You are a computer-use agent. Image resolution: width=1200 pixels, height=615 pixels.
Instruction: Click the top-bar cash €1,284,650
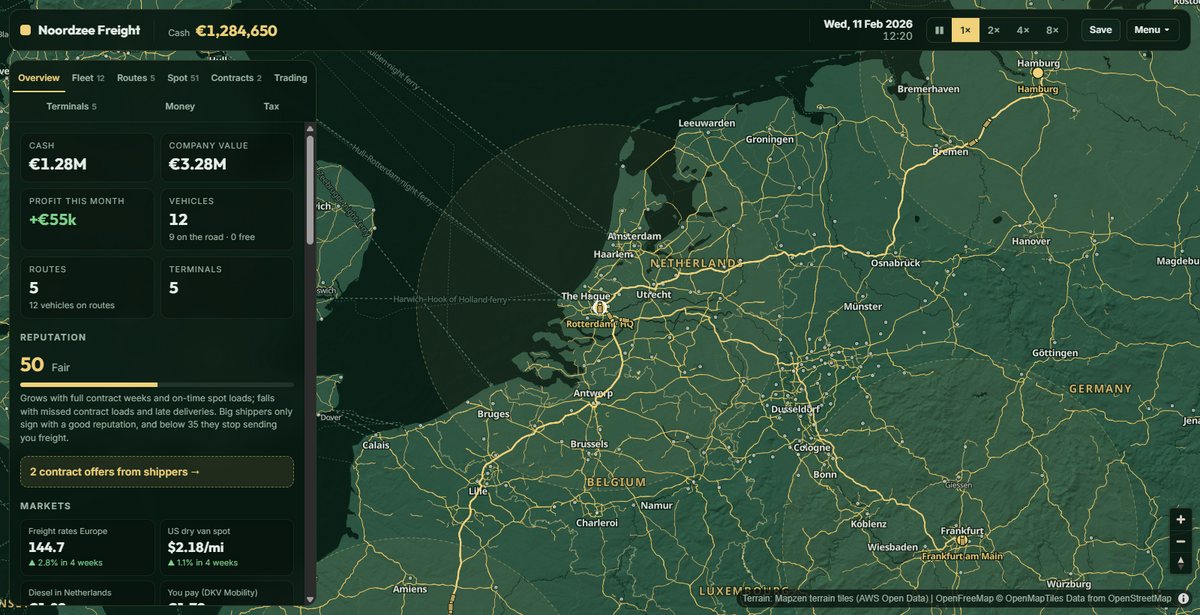[x=236, y=31]
